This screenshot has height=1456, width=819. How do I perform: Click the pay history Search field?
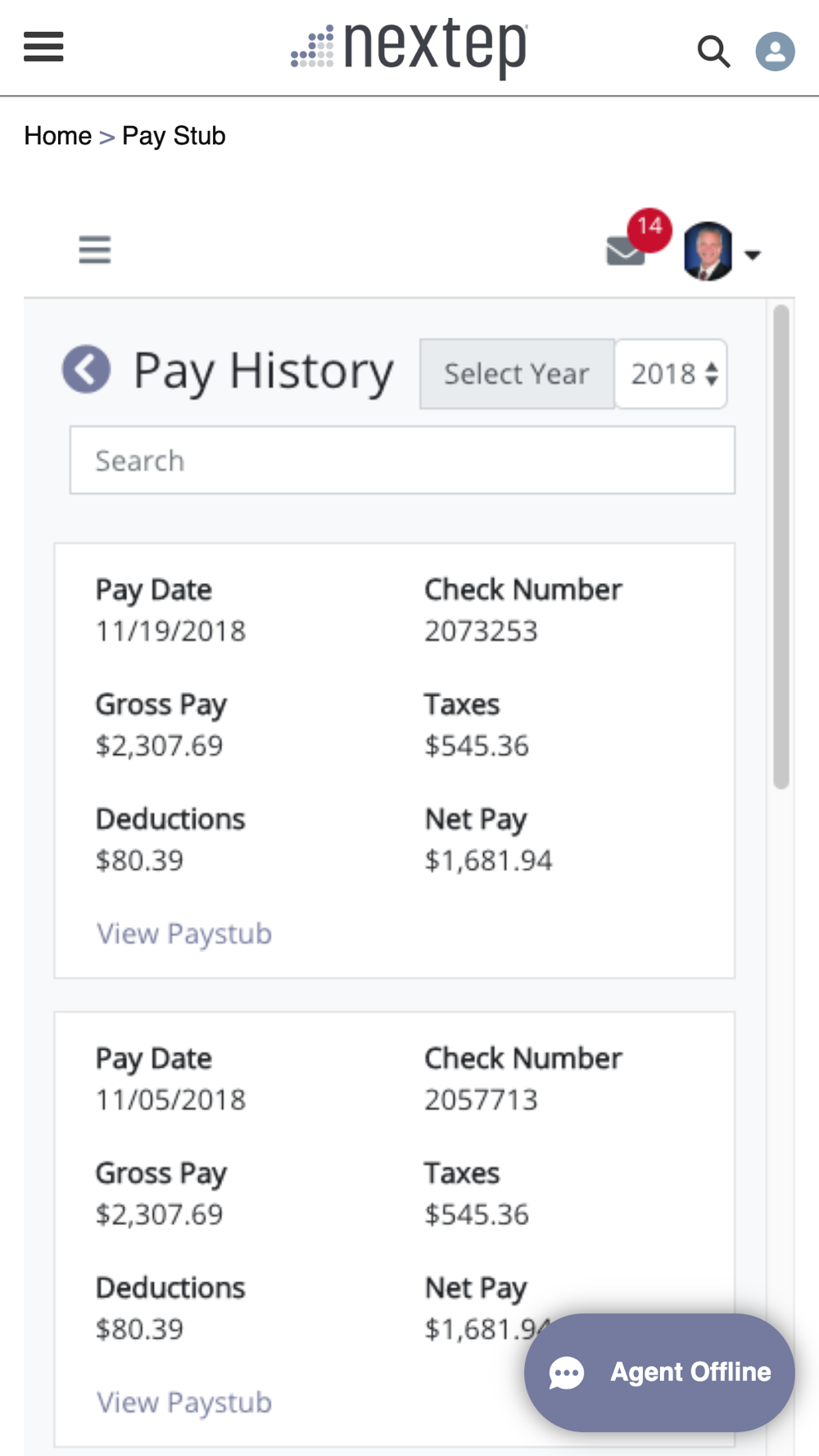tap(402, 460)
